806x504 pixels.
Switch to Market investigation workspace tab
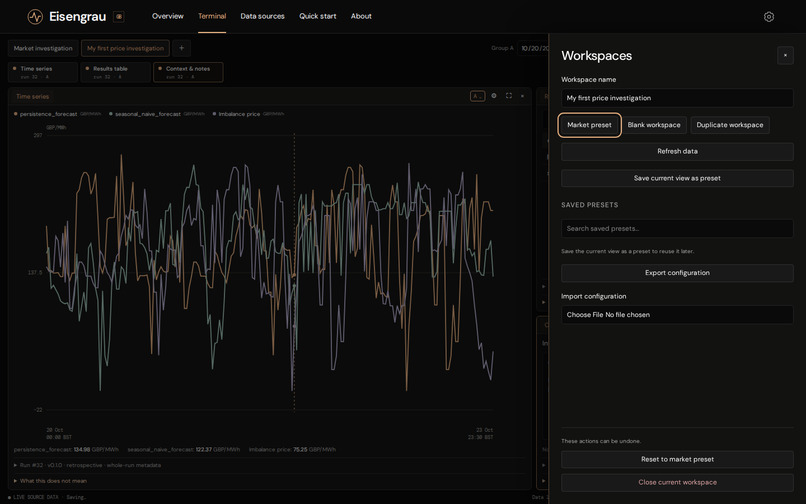pyautogui.click(x=43, y=48)
